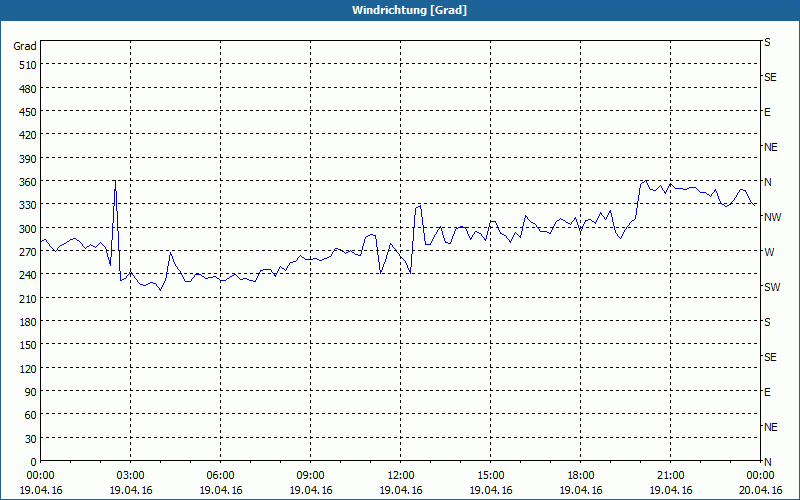Click the 18:00 time axis label

pos(581,476)
